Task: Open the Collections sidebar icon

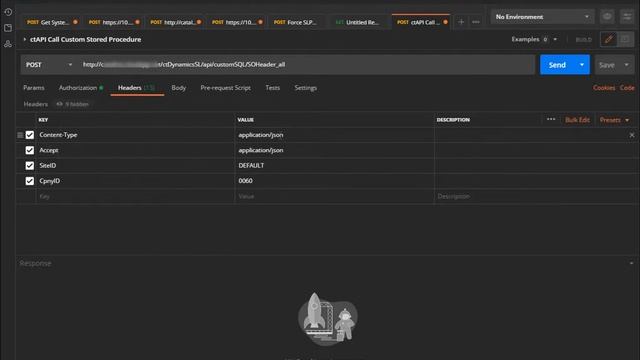Action: point(8,28)
